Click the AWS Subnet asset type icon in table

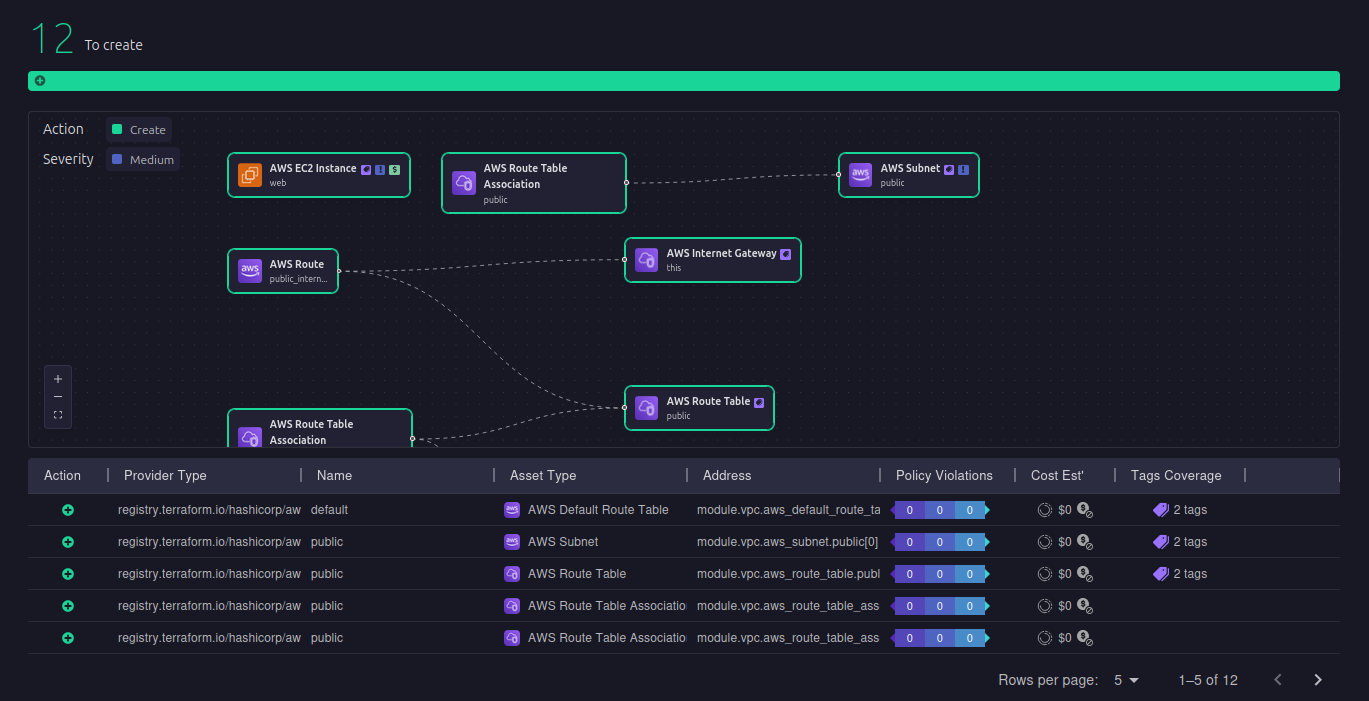point(512,542)
